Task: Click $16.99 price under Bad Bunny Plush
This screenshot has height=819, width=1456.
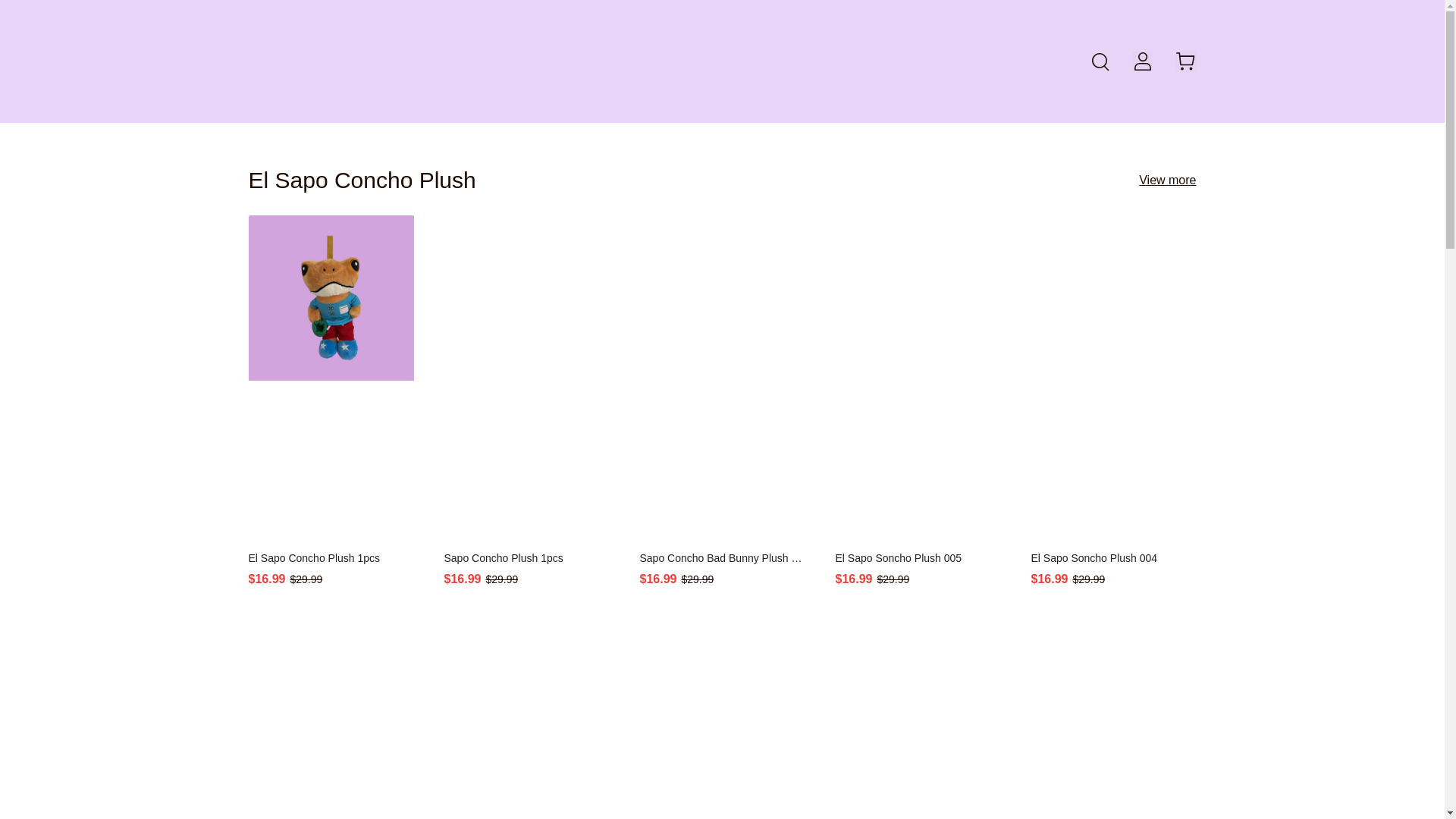Action: coord(657,579)
